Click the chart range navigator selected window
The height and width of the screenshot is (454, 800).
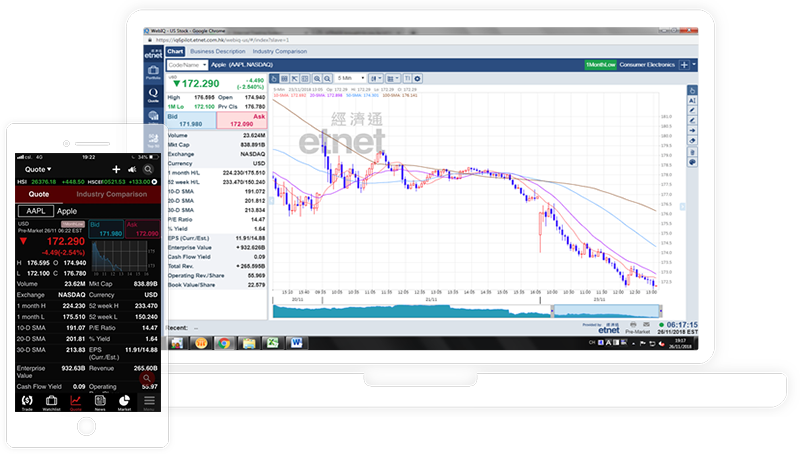(606, 311)
